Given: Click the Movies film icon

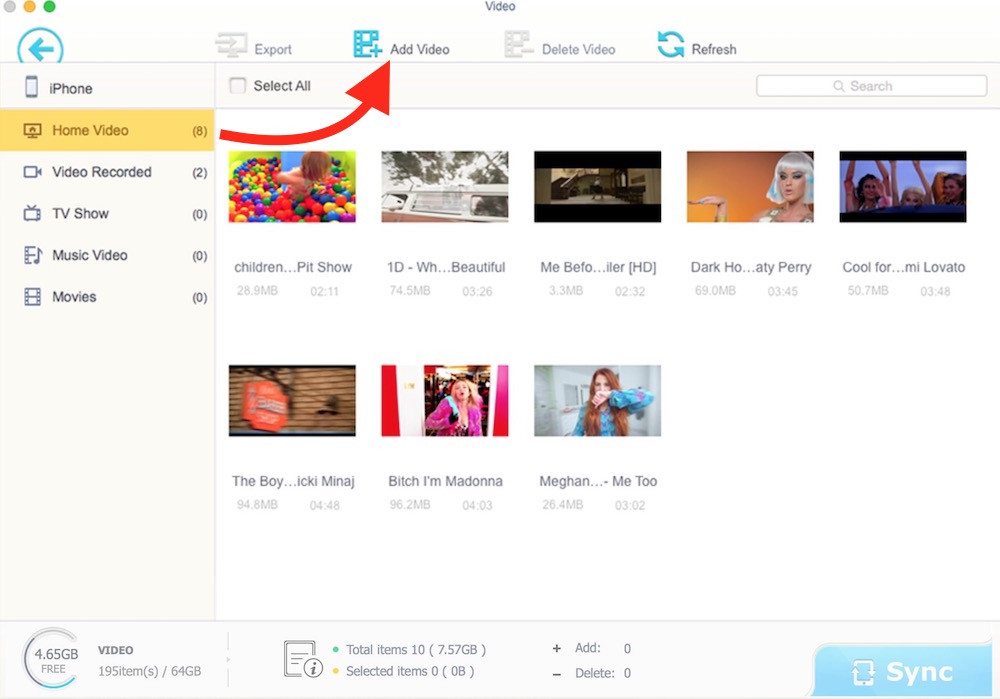Looking at the screenshot, I should pyautogui.click(x=32, y=297).
